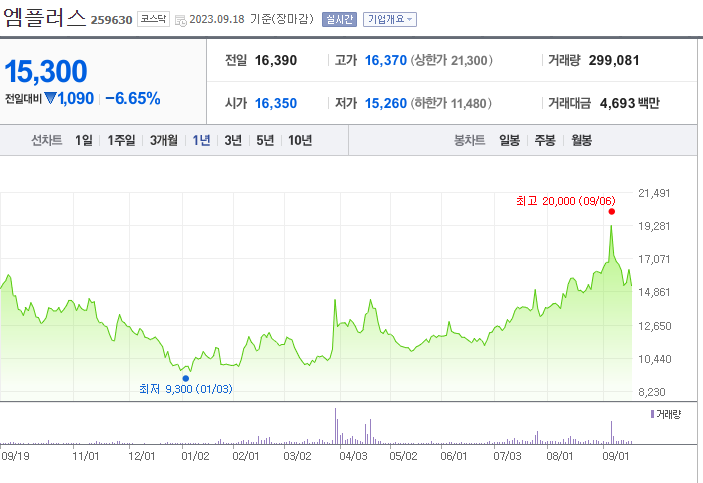Click the blue 최저 9,300 low marker
This screenshot has width=703, height=483.
[186, 379]
